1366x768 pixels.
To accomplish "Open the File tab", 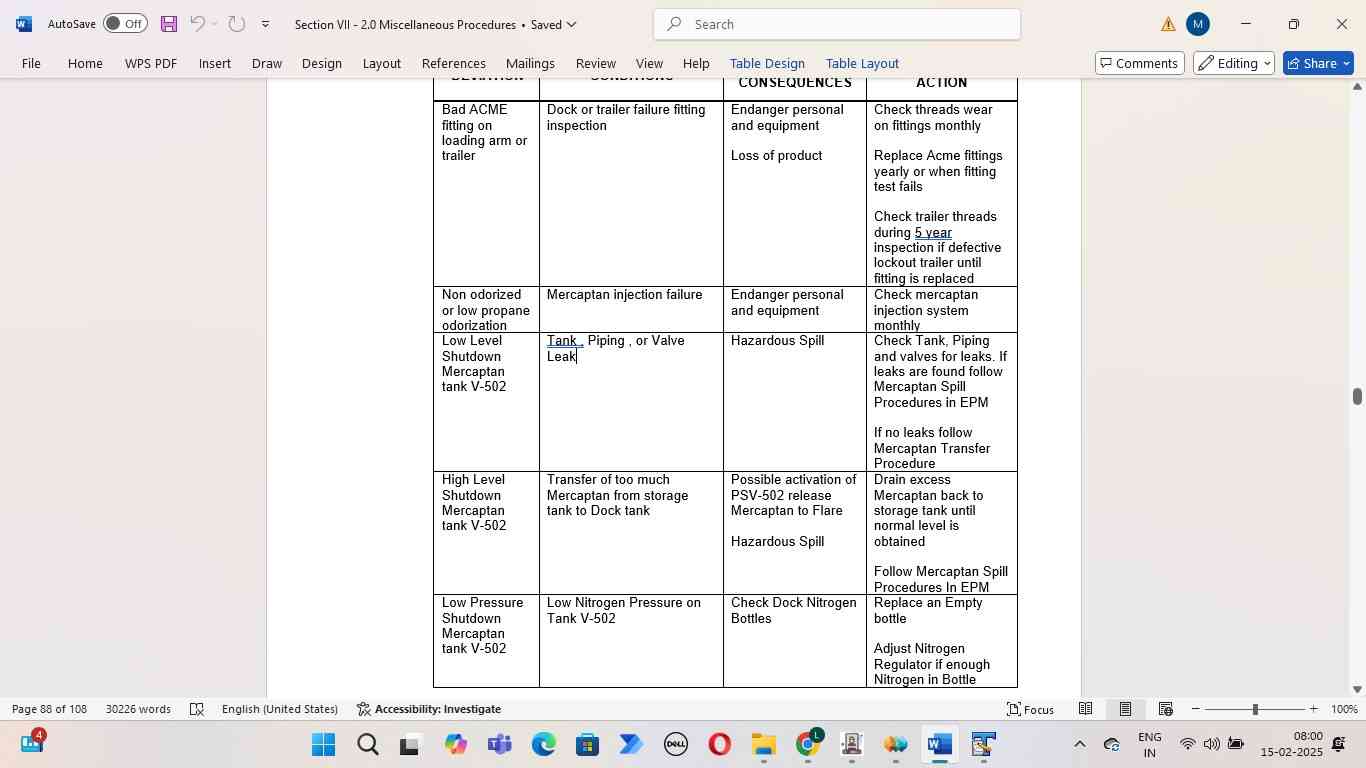I will pyautogui.click(x=31, y=63).
